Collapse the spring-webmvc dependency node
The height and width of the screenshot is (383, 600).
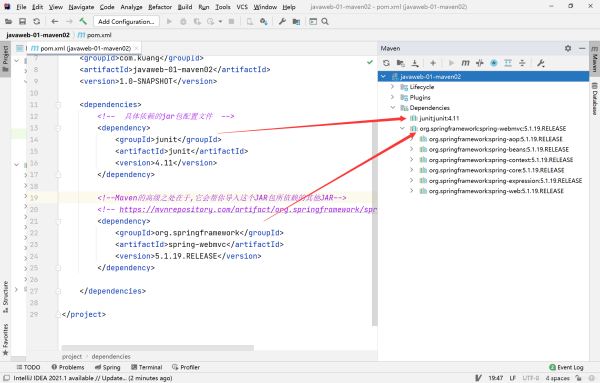coord(402,129)
